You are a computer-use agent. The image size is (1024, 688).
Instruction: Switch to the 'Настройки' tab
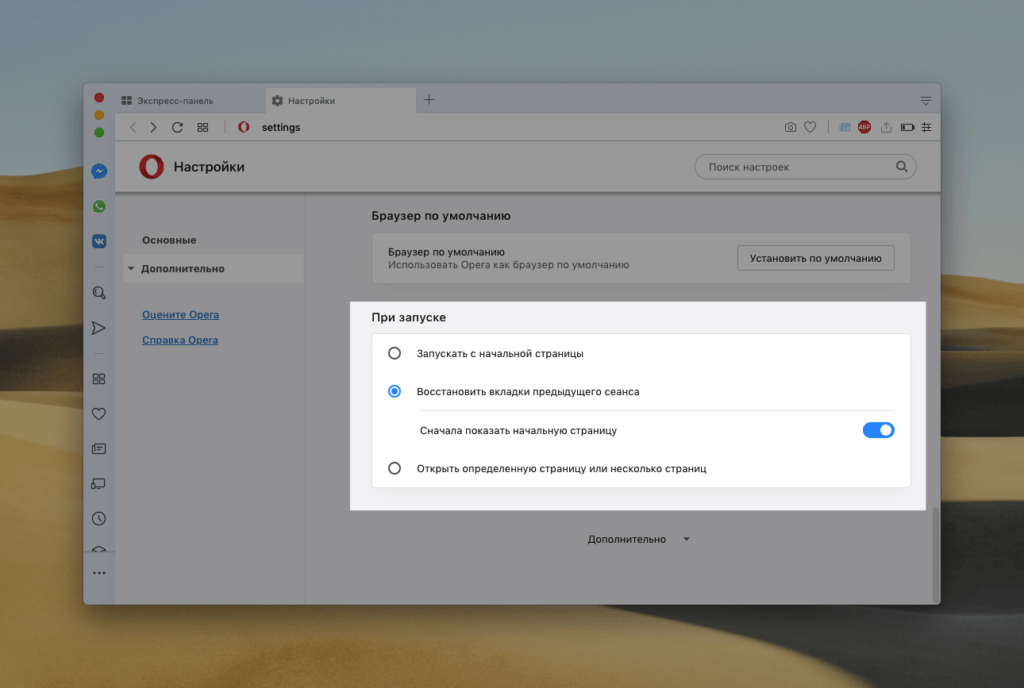tap(340, 101)
